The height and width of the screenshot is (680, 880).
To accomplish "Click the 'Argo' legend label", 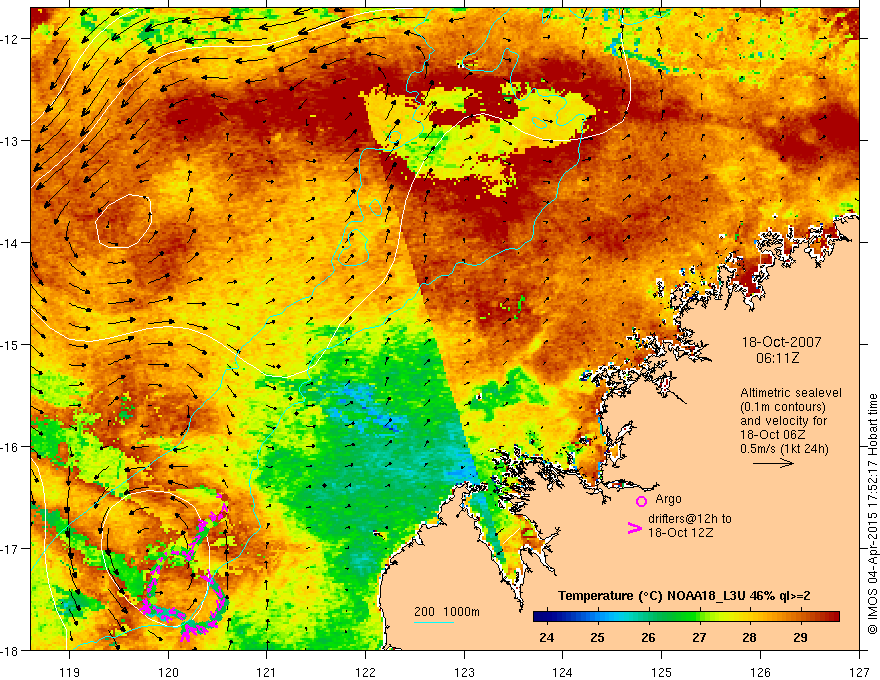I will pos(668,499).
